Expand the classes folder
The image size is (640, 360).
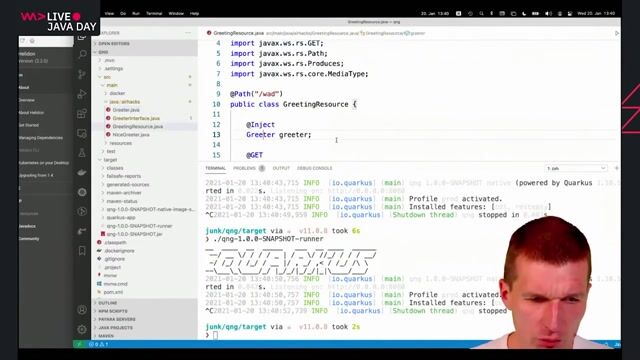click(x=115, y=168)
